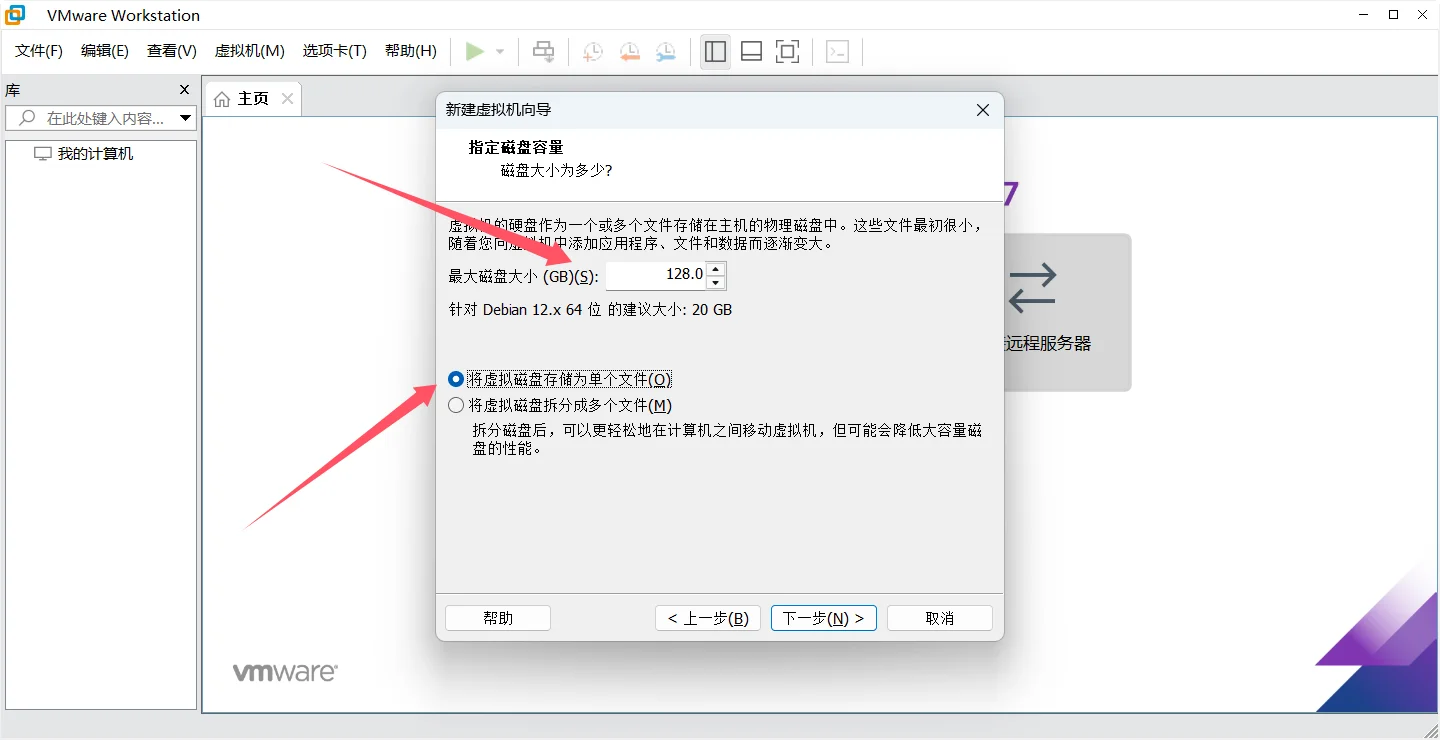Image resolution: width=1440 pixels, height=740 pixels.
Task: Open the 文件(F) menu
Action: coord(39,51)
